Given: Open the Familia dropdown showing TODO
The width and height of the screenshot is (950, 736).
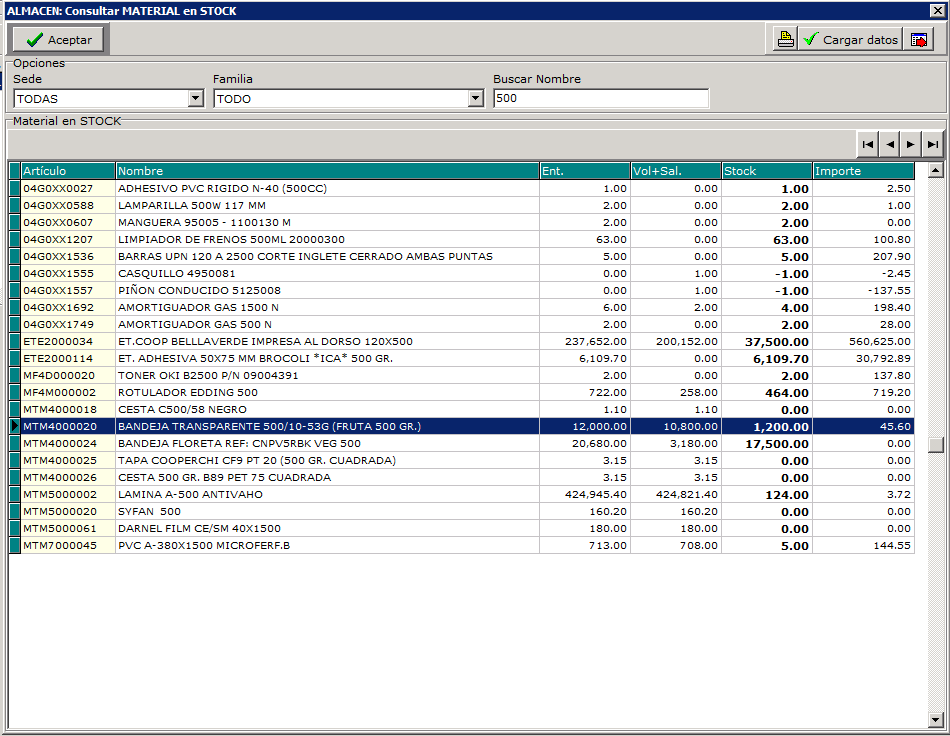Looking at the screenshot, I should 475,99.
